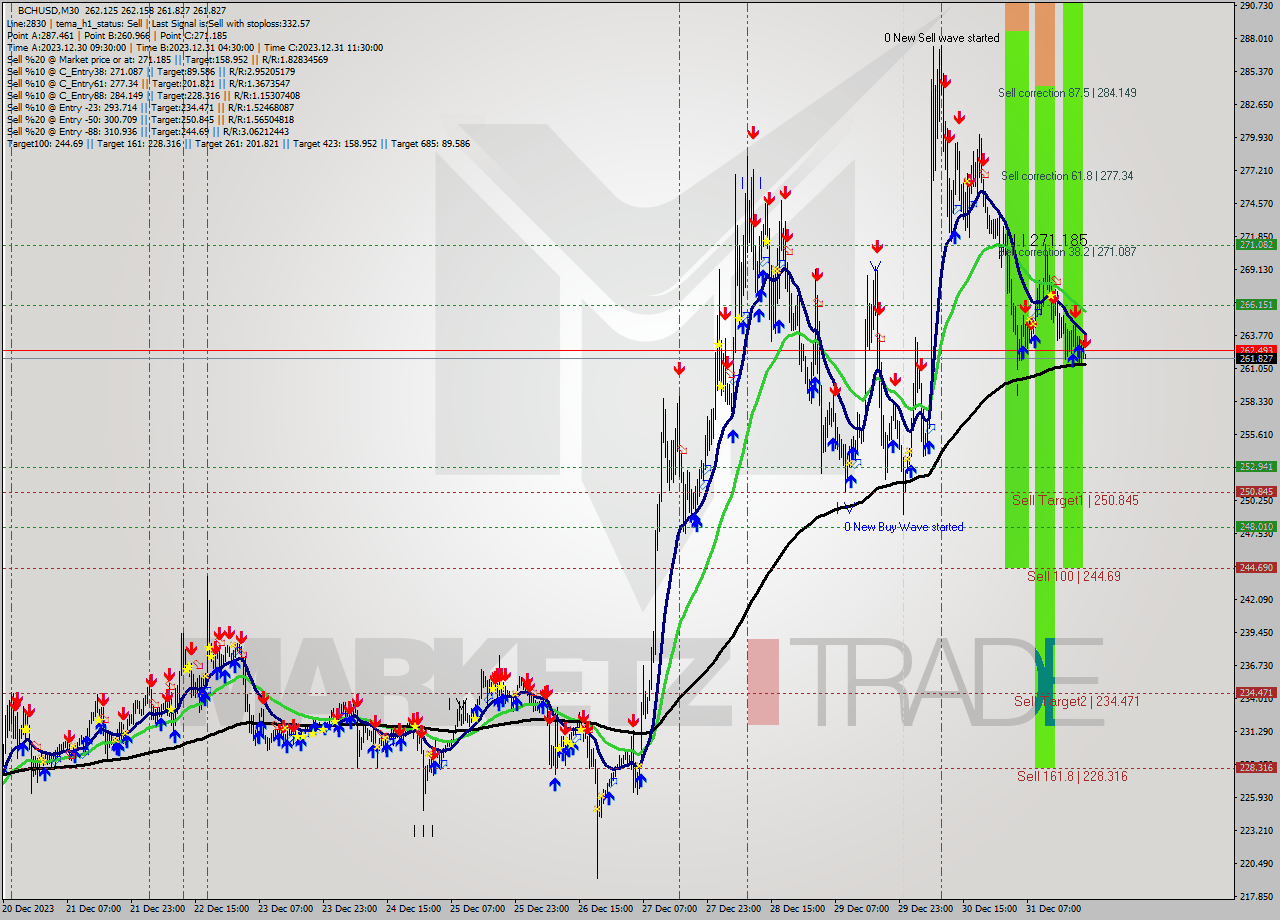Click the 290.730 price axis value
The width and height of the screenshot is (1280, 920).
(x=1256, y=6)
